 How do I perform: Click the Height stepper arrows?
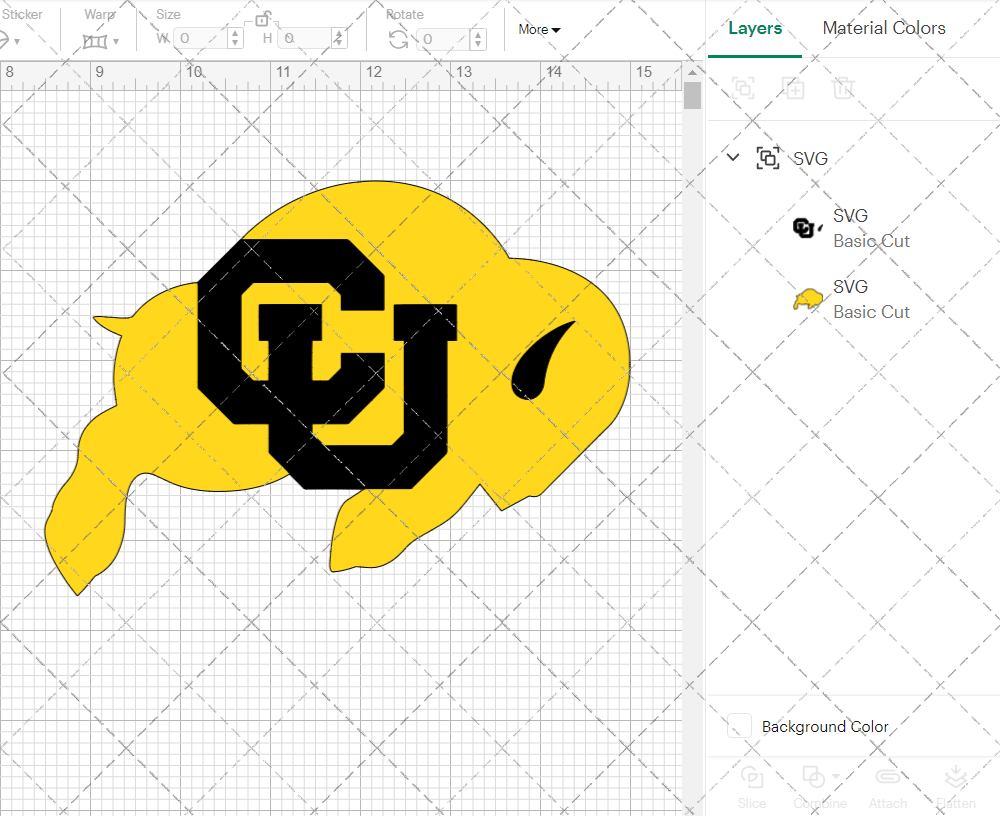coord(339,38)
